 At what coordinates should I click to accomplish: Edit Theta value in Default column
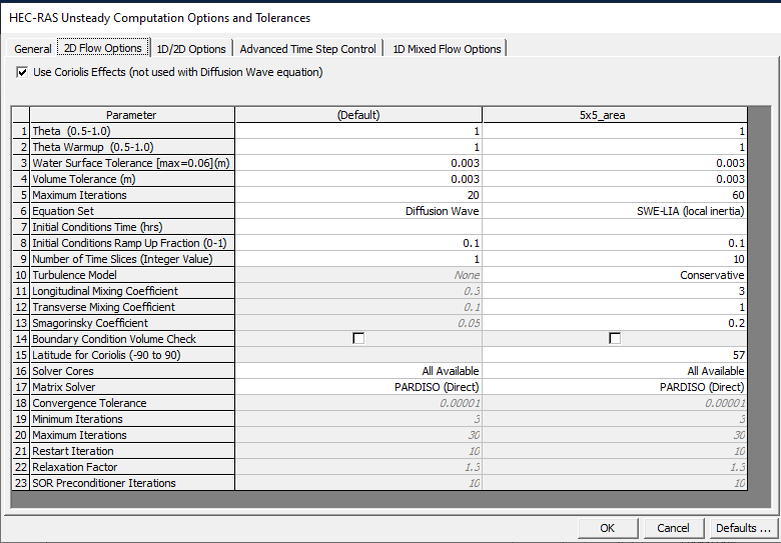(x=358, y=131)
